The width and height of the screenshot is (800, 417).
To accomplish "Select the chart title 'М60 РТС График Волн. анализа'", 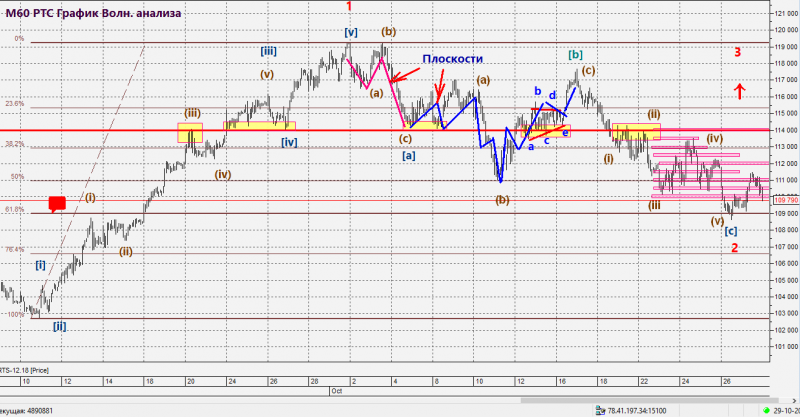I will tap(93, 13).
